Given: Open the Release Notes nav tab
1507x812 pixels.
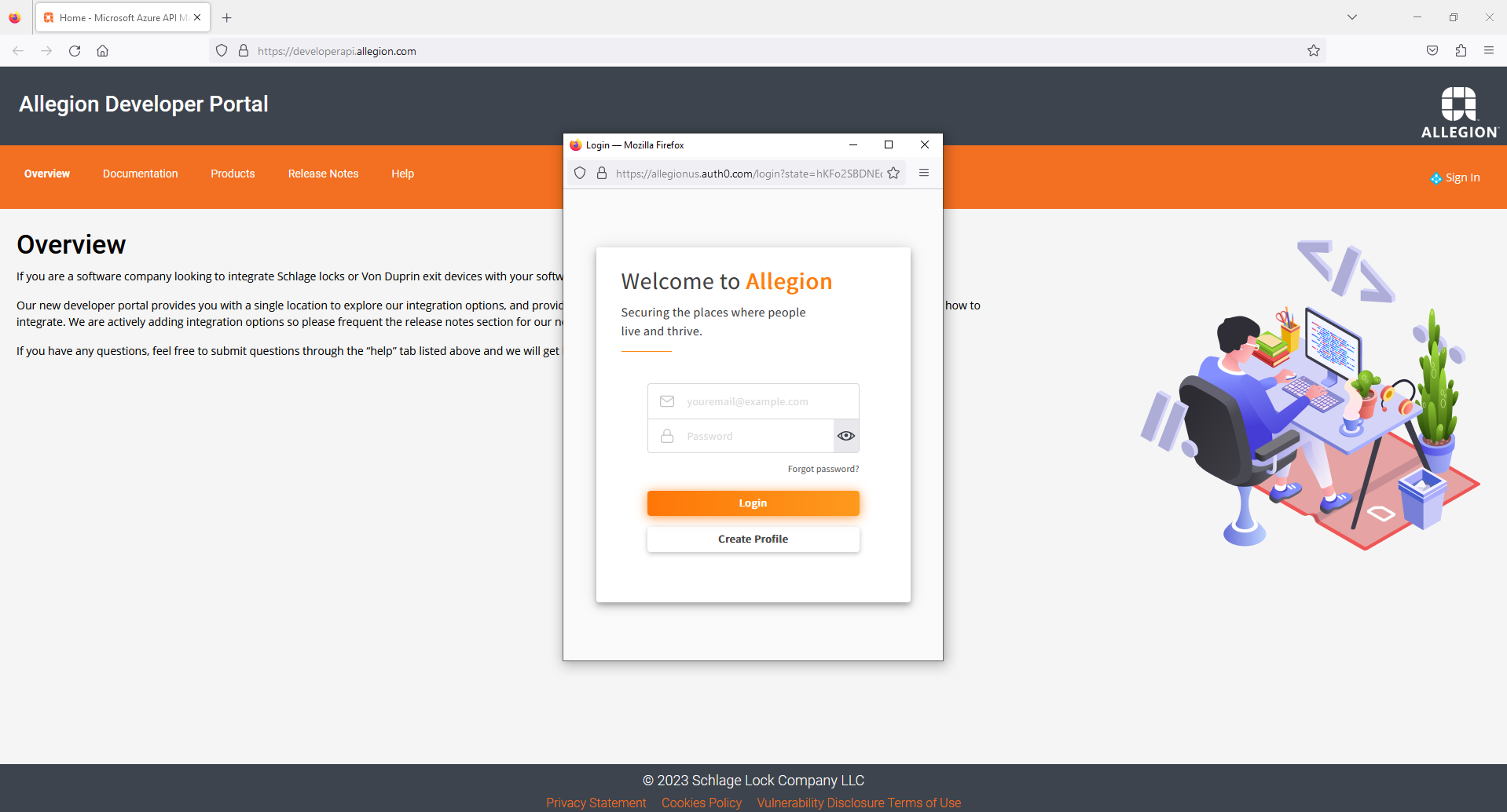Looking at the screenshot, I should tap(323, 174).
